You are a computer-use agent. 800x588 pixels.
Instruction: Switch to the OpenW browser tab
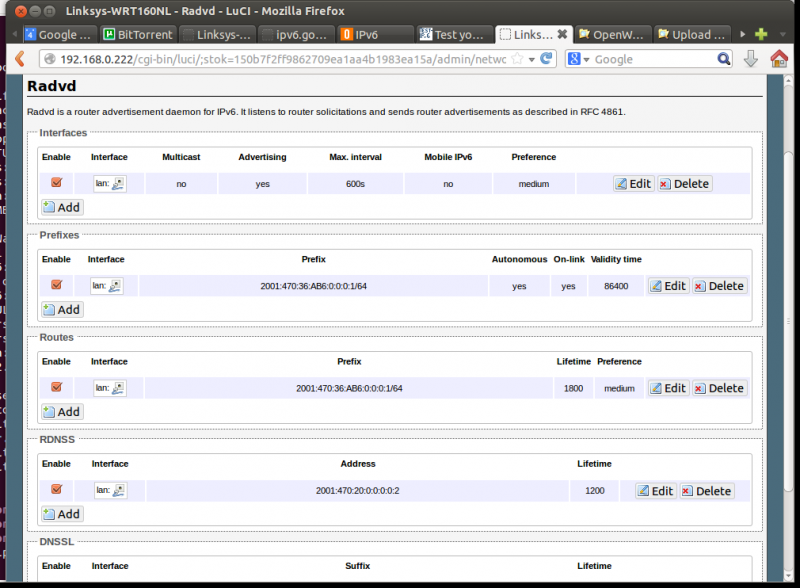point(610,33)
